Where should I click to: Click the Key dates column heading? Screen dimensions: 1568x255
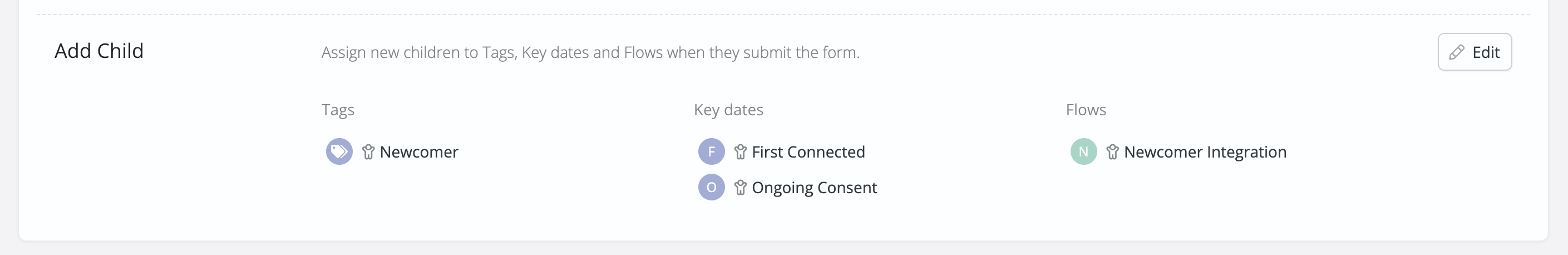(x=728, y=110)
